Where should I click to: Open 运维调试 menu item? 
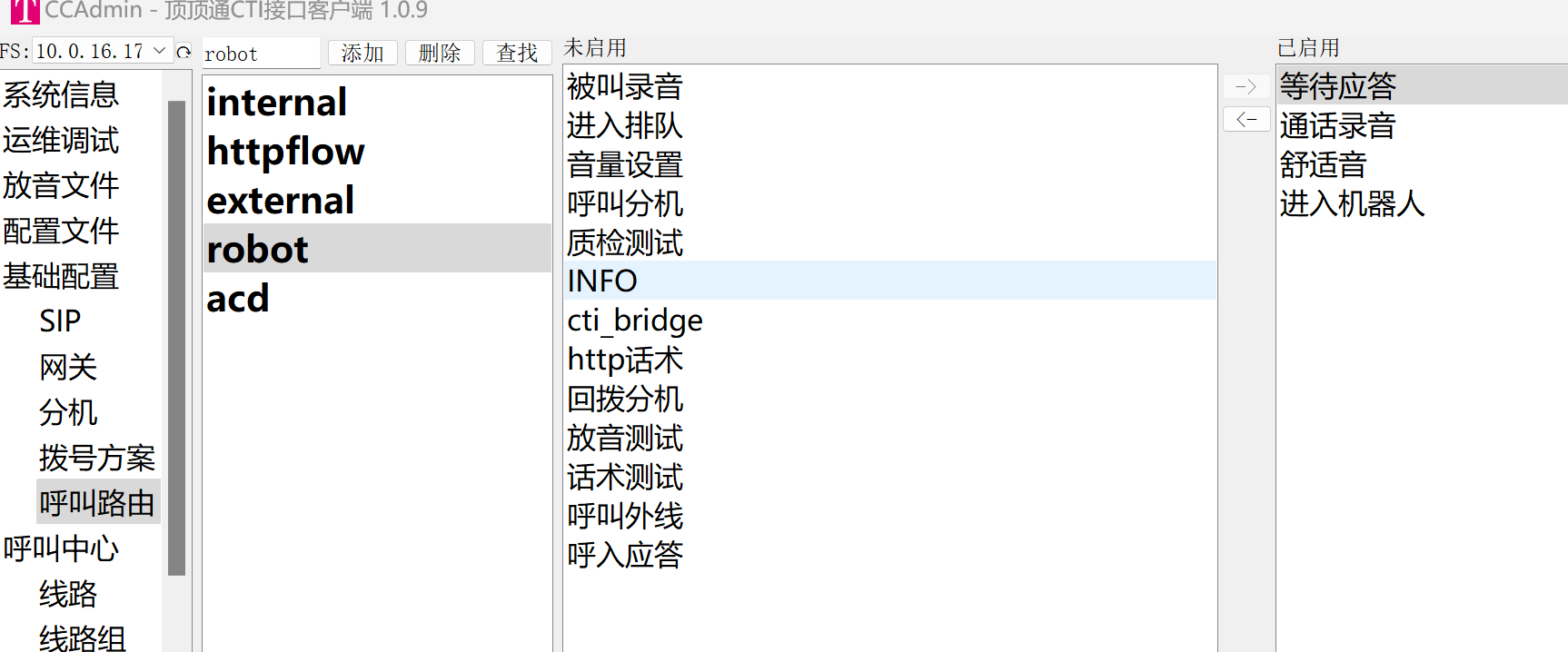[x=61, y=140]
